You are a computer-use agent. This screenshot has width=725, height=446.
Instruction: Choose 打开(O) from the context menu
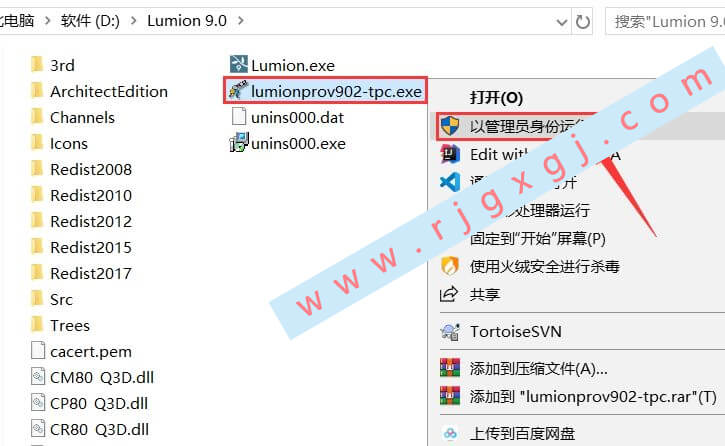(x=496, y=98)
